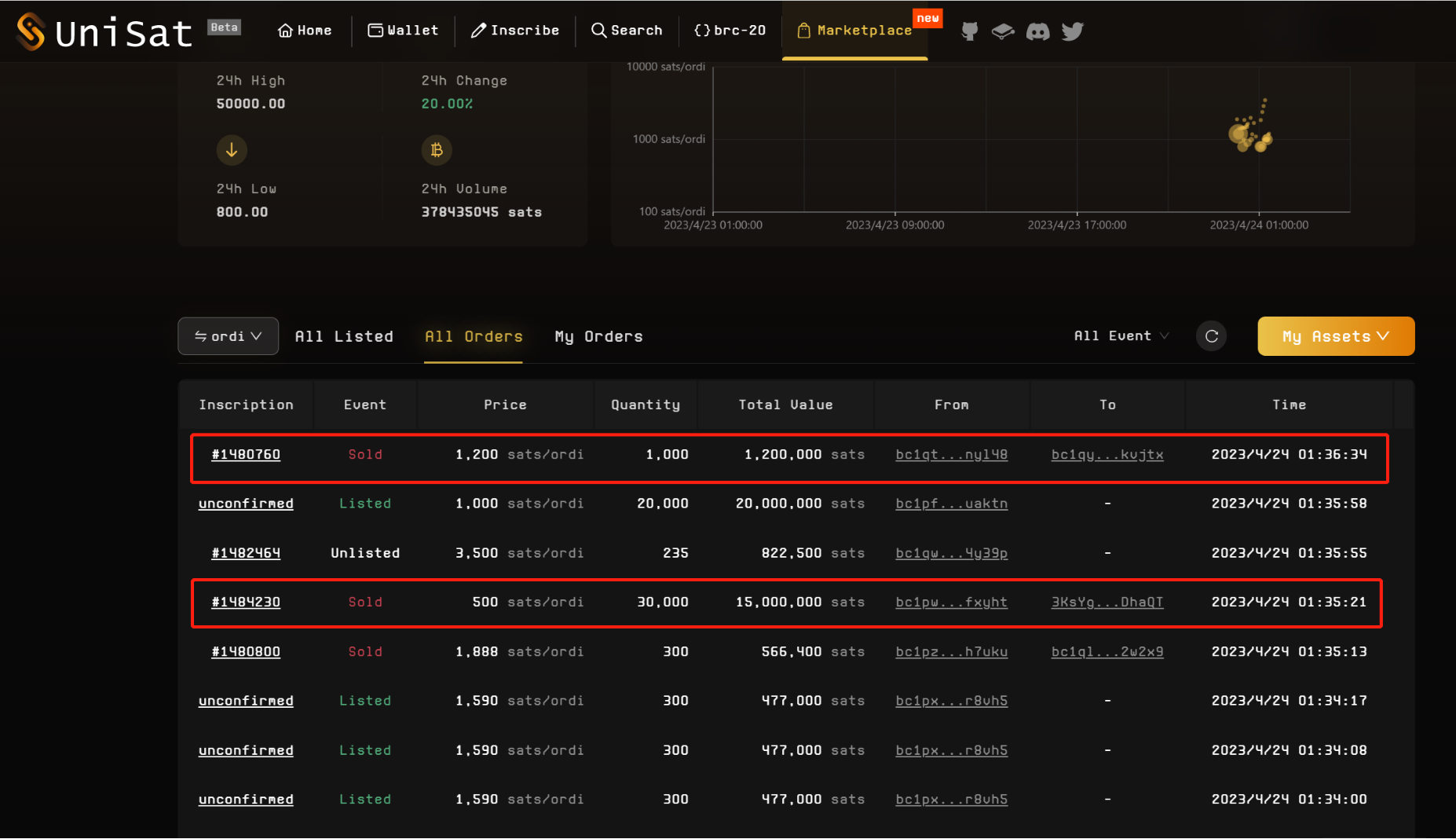Image resolution: width=1456 pixels, height=839 pixels.
Task: Go to the brc-20 page
Action: 730,31
